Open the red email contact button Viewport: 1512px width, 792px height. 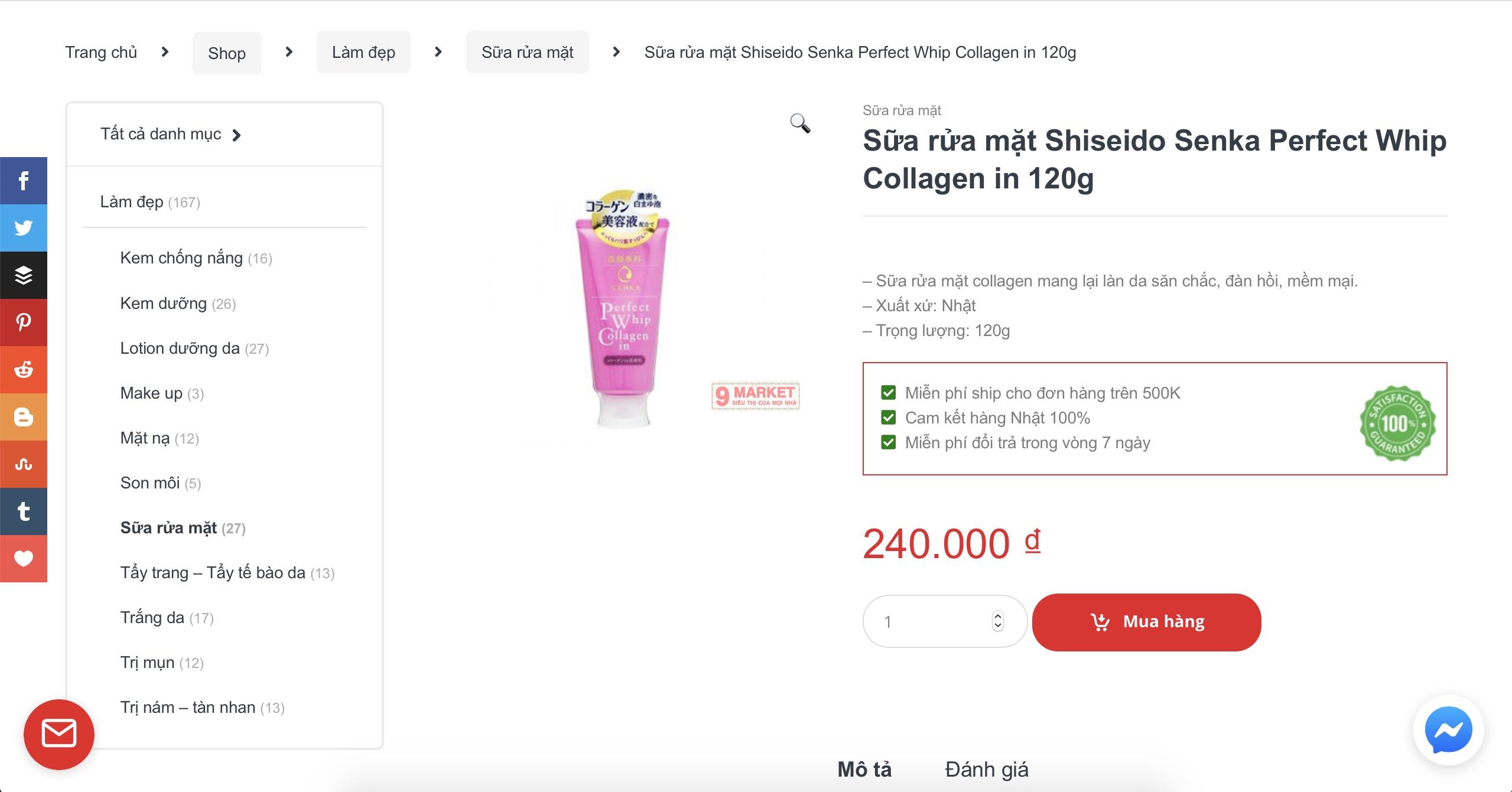pos(59,734)
